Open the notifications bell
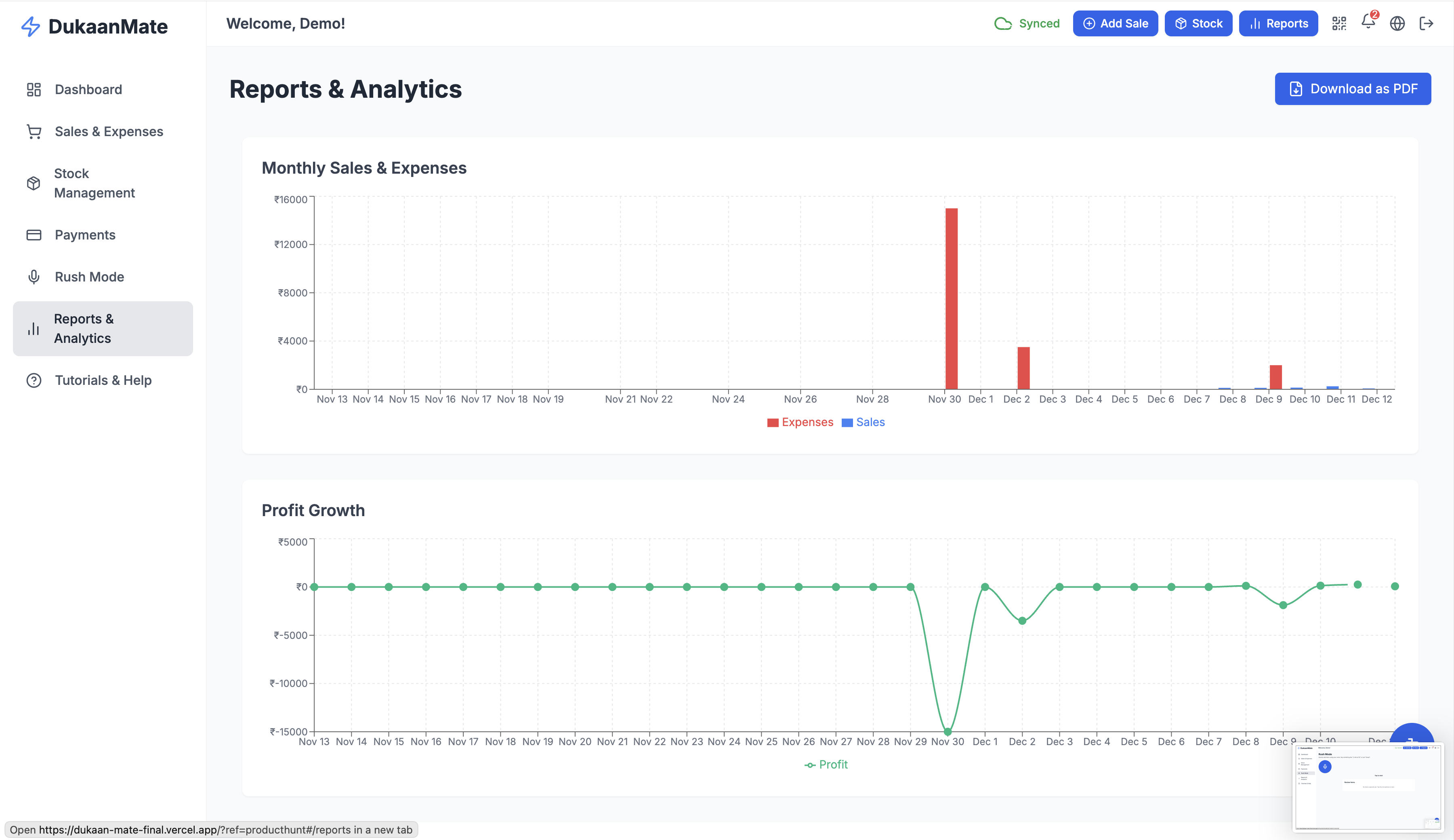1454x840 pixels. [1368, 22]
